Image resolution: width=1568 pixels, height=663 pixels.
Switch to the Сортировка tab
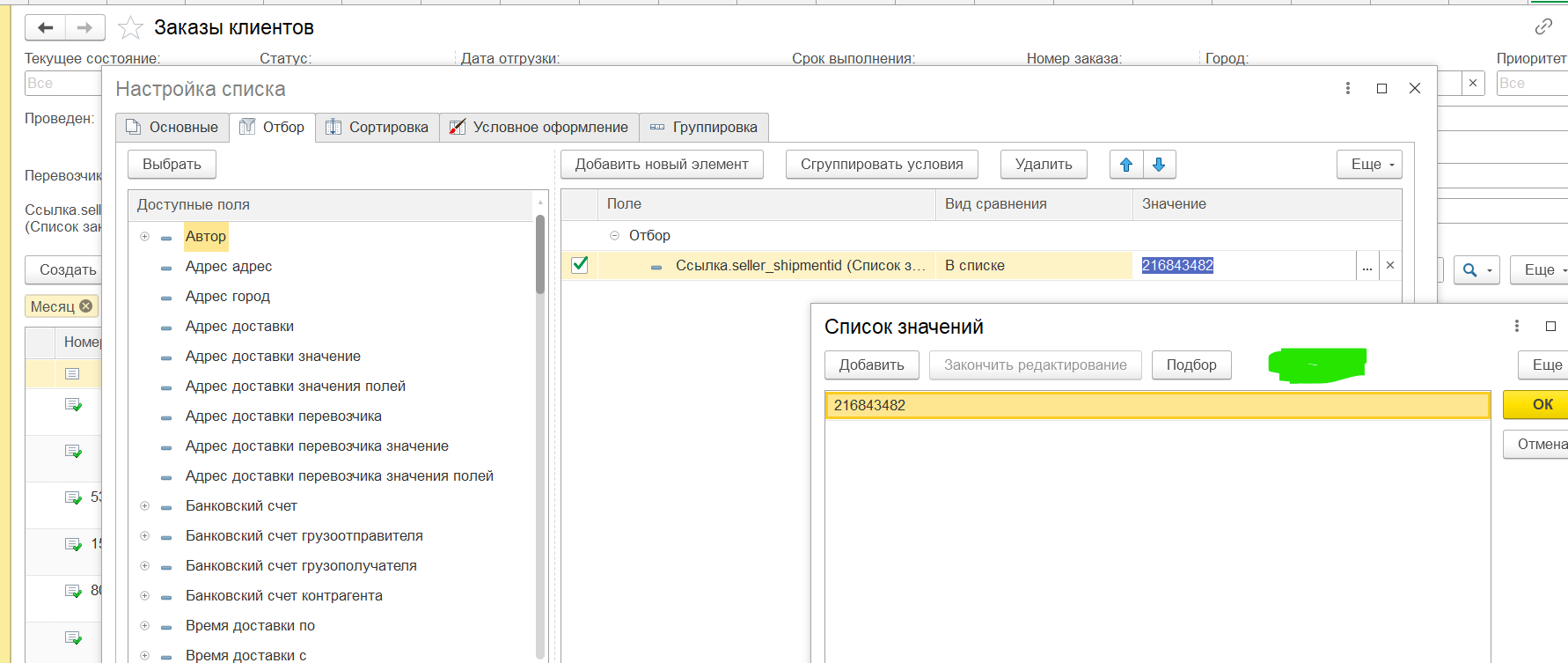(377, 128)
